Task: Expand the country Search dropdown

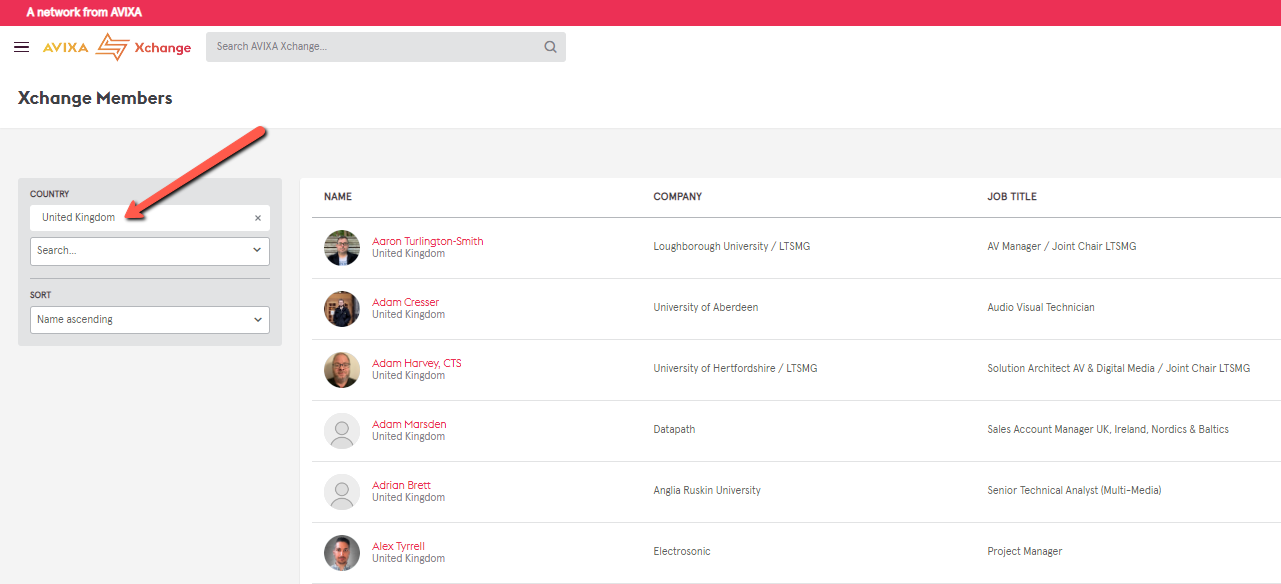Action: coord(150,251)
